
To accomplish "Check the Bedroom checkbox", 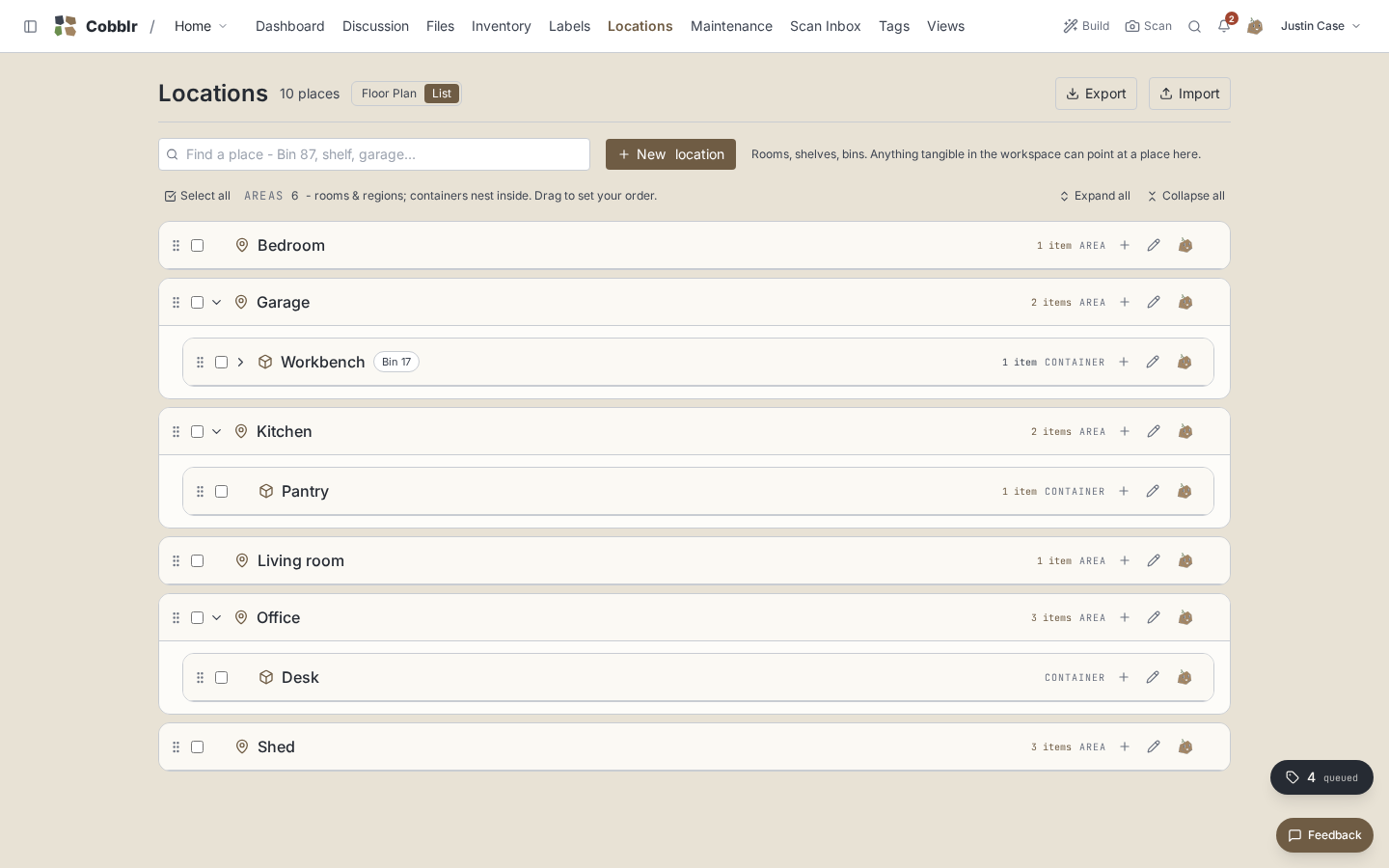I will 197,245.
